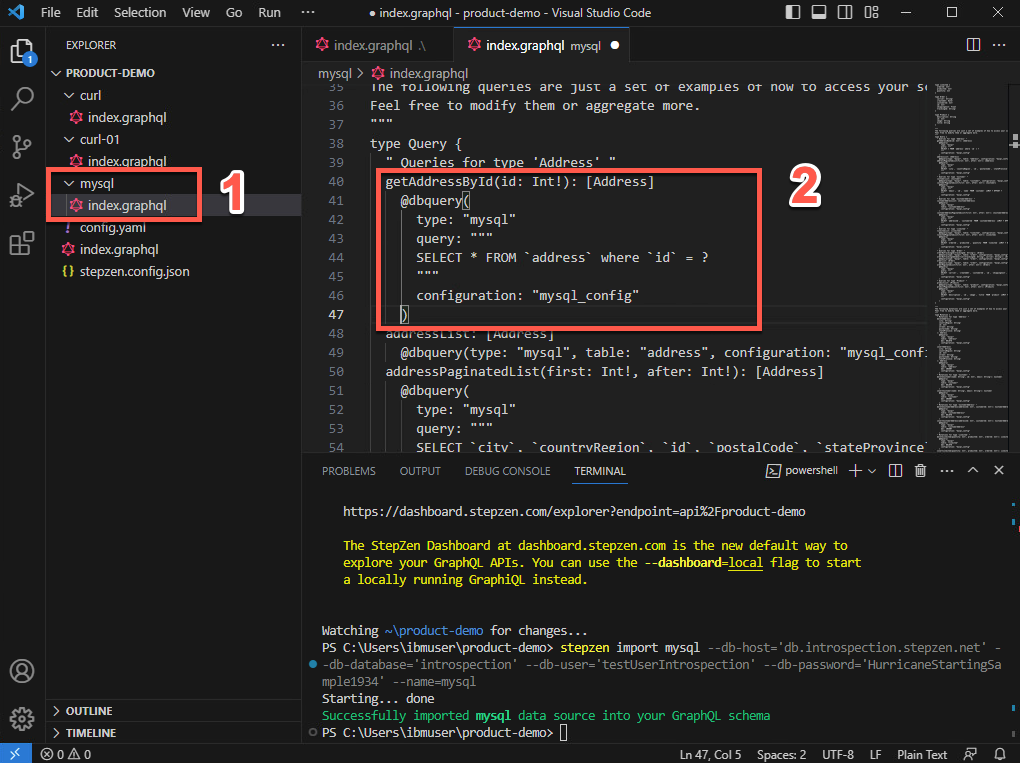The height and width of the screenshot is (763, 1020).
Task: Open the Source Control view
Action: coord(22,147)
